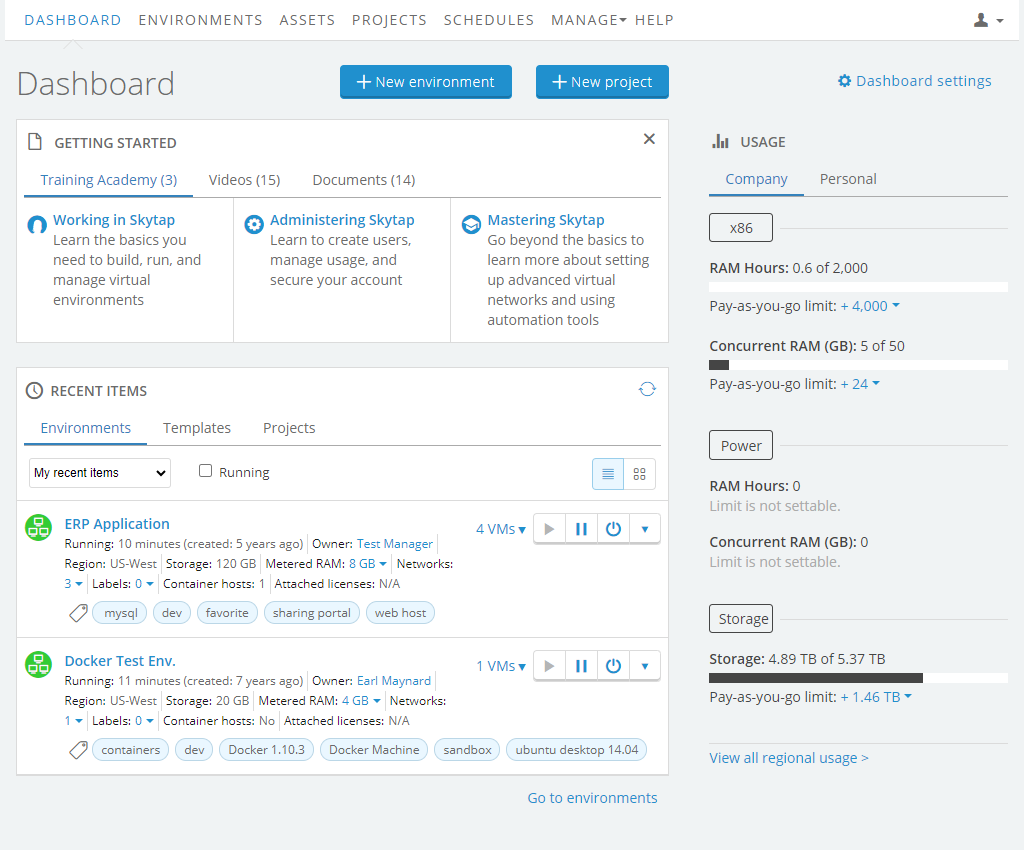The width and height of the screenshot is (1024, 850).
Task: Expand the 4 GB Metered RAM dropdown
Action: click(361, 701)
